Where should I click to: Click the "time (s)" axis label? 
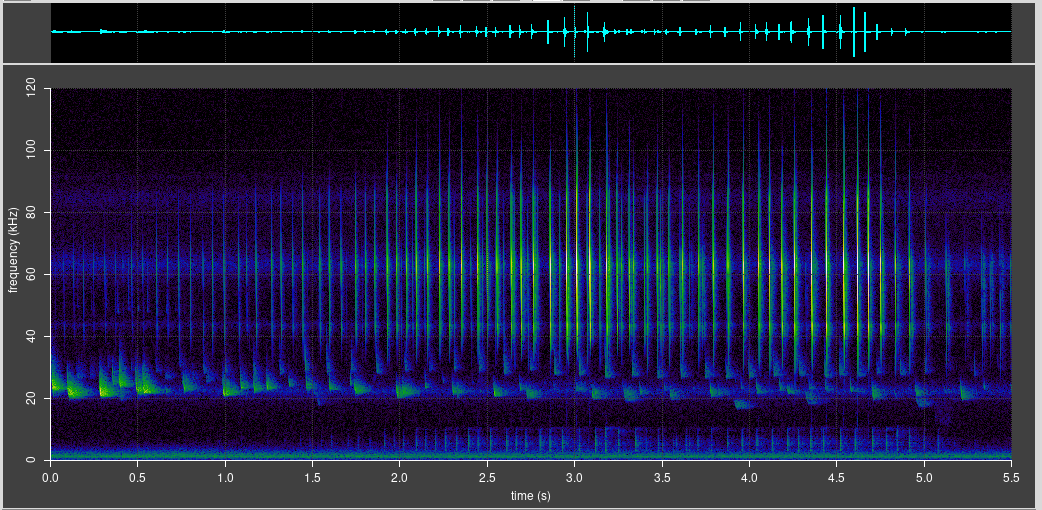530,495
